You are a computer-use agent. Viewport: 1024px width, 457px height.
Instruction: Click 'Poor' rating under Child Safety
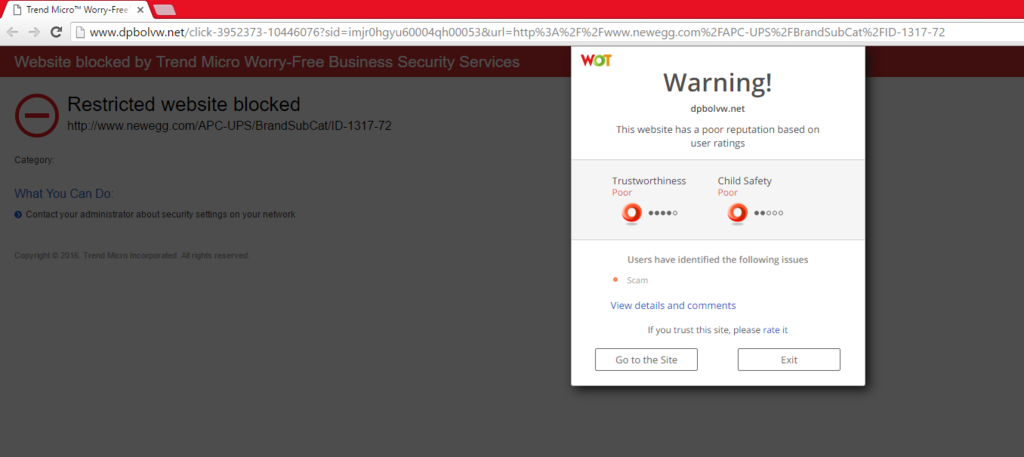728,193
